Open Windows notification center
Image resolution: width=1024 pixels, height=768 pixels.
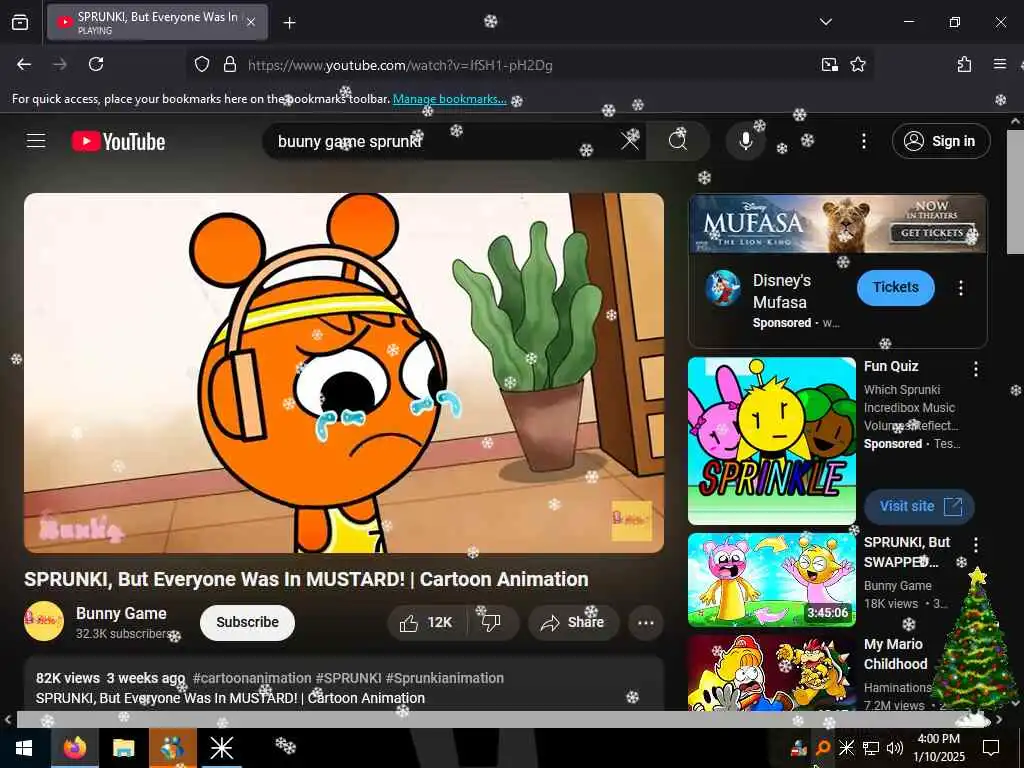pos(991,748)
